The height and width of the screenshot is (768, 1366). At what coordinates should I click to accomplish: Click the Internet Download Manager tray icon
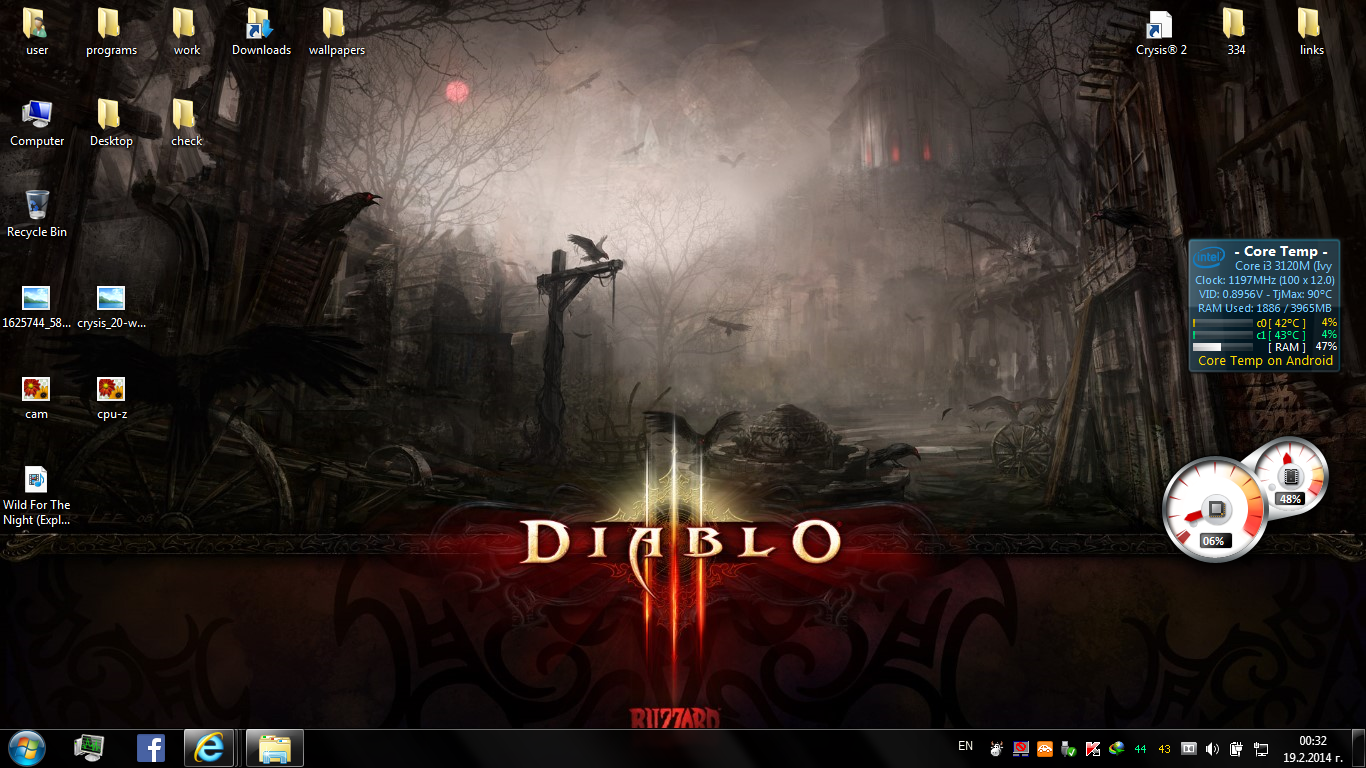point(1117,748)
